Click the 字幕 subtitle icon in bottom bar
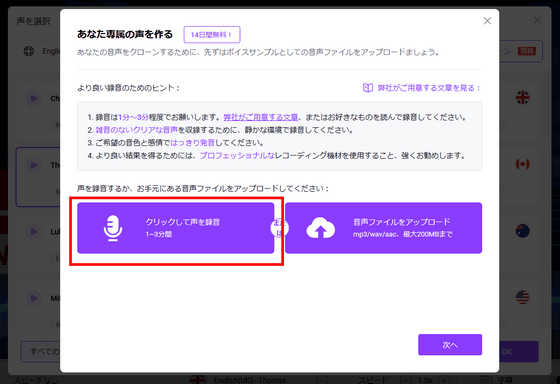Viewport: 560px width, 384px height. pos(486,380)
